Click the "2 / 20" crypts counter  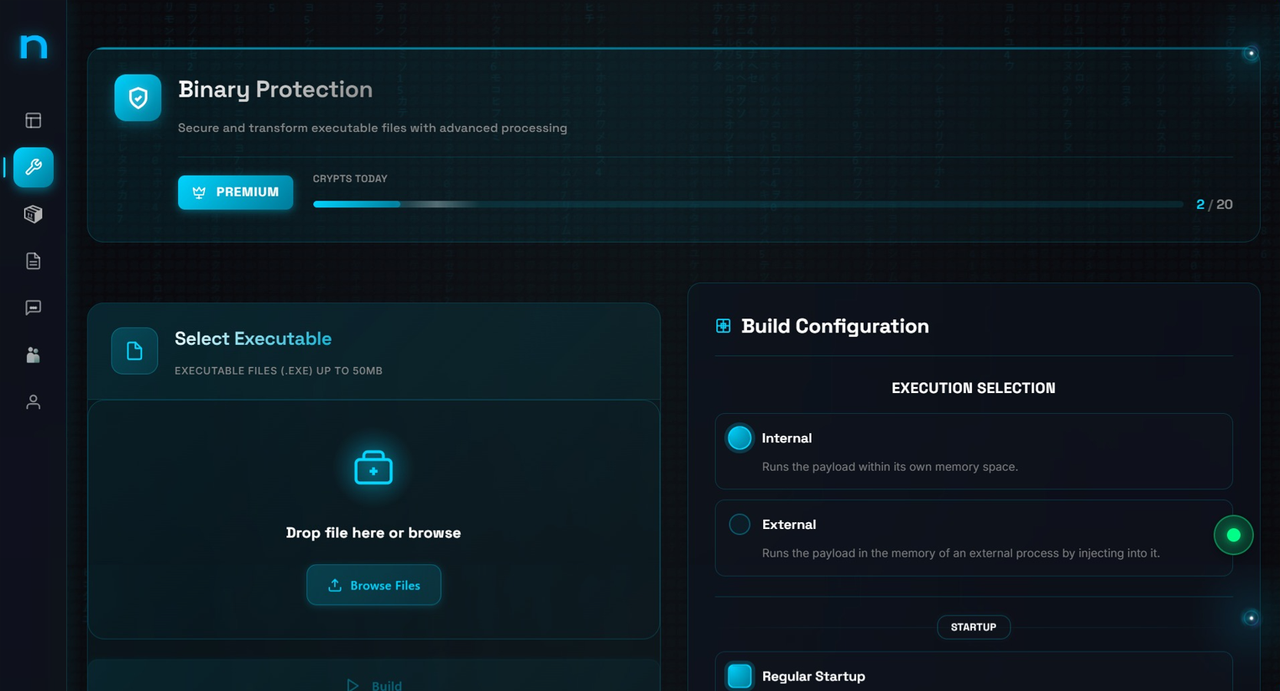click(1214, 204)
